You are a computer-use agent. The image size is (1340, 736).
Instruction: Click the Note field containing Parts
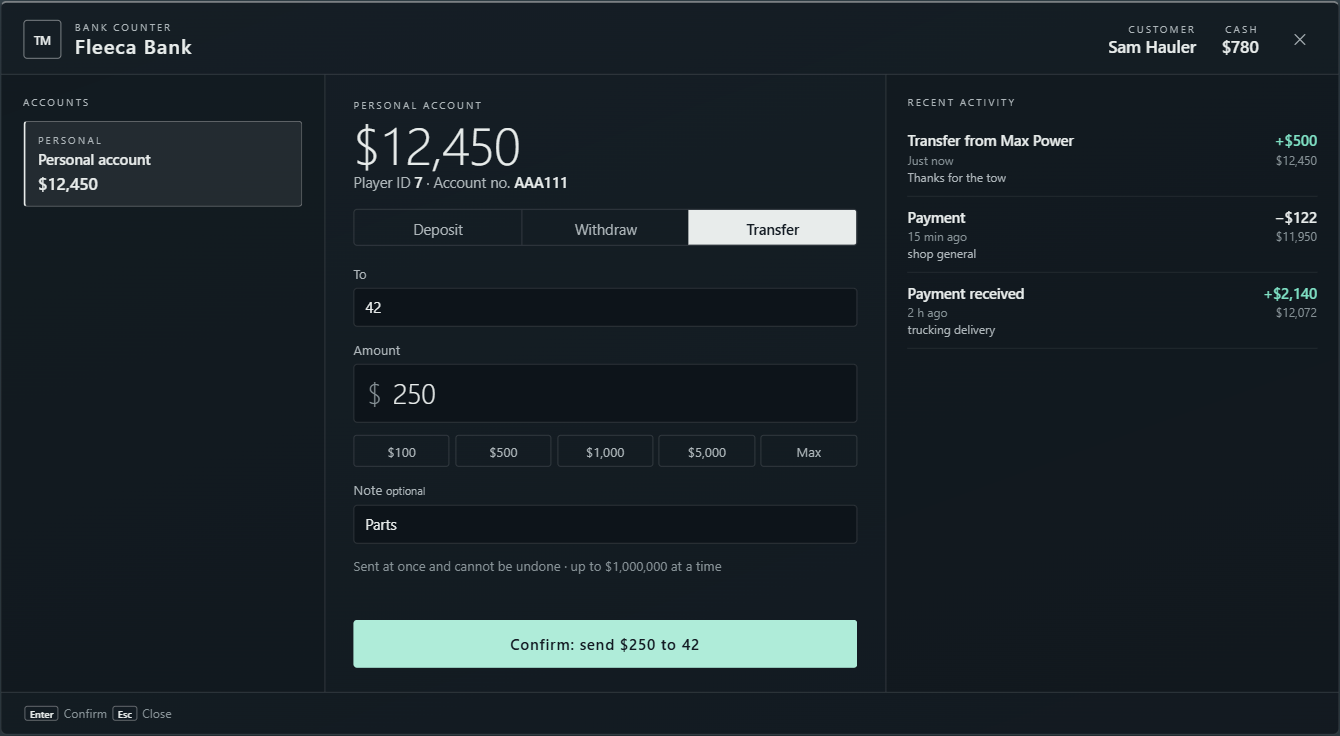(x=605, y=524)
